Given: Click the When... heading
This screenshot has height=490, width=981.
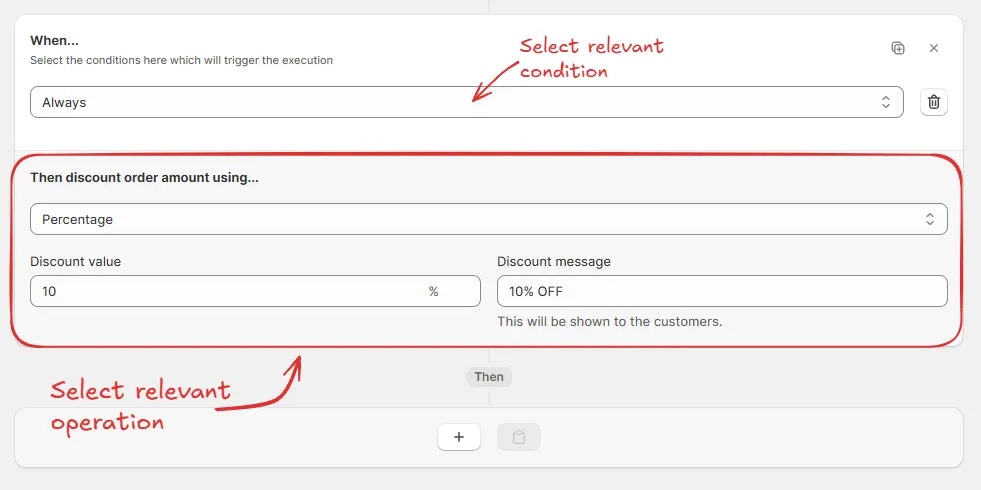Looking at the screenshot, I should tap(54, 41).
